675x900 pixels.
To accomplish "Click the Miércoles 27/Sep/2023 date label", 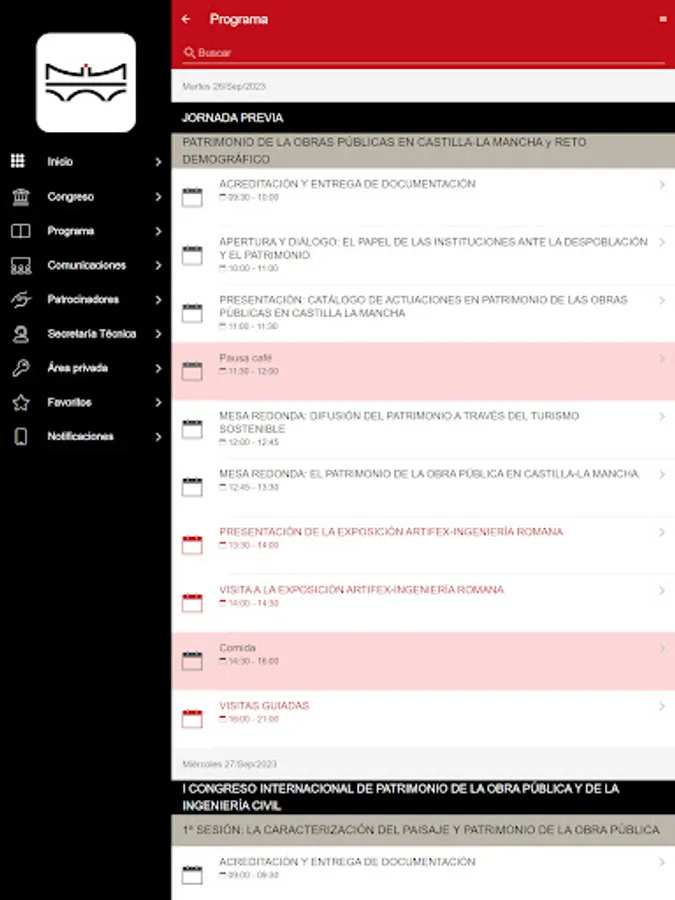I will (230, 764).
